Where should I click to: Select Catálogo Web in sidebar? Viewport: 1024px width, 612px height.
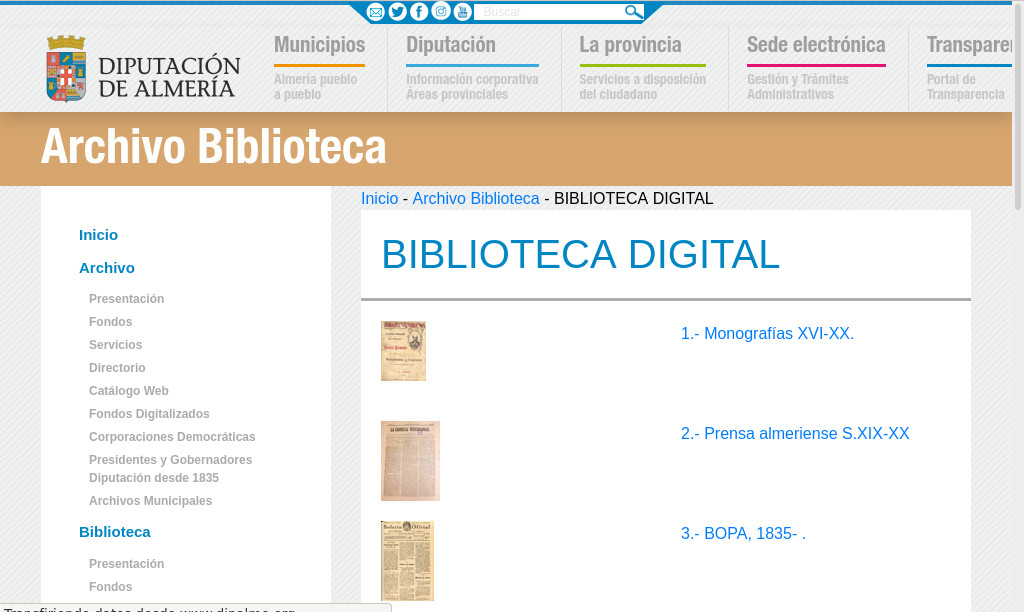tap(129, 391)
